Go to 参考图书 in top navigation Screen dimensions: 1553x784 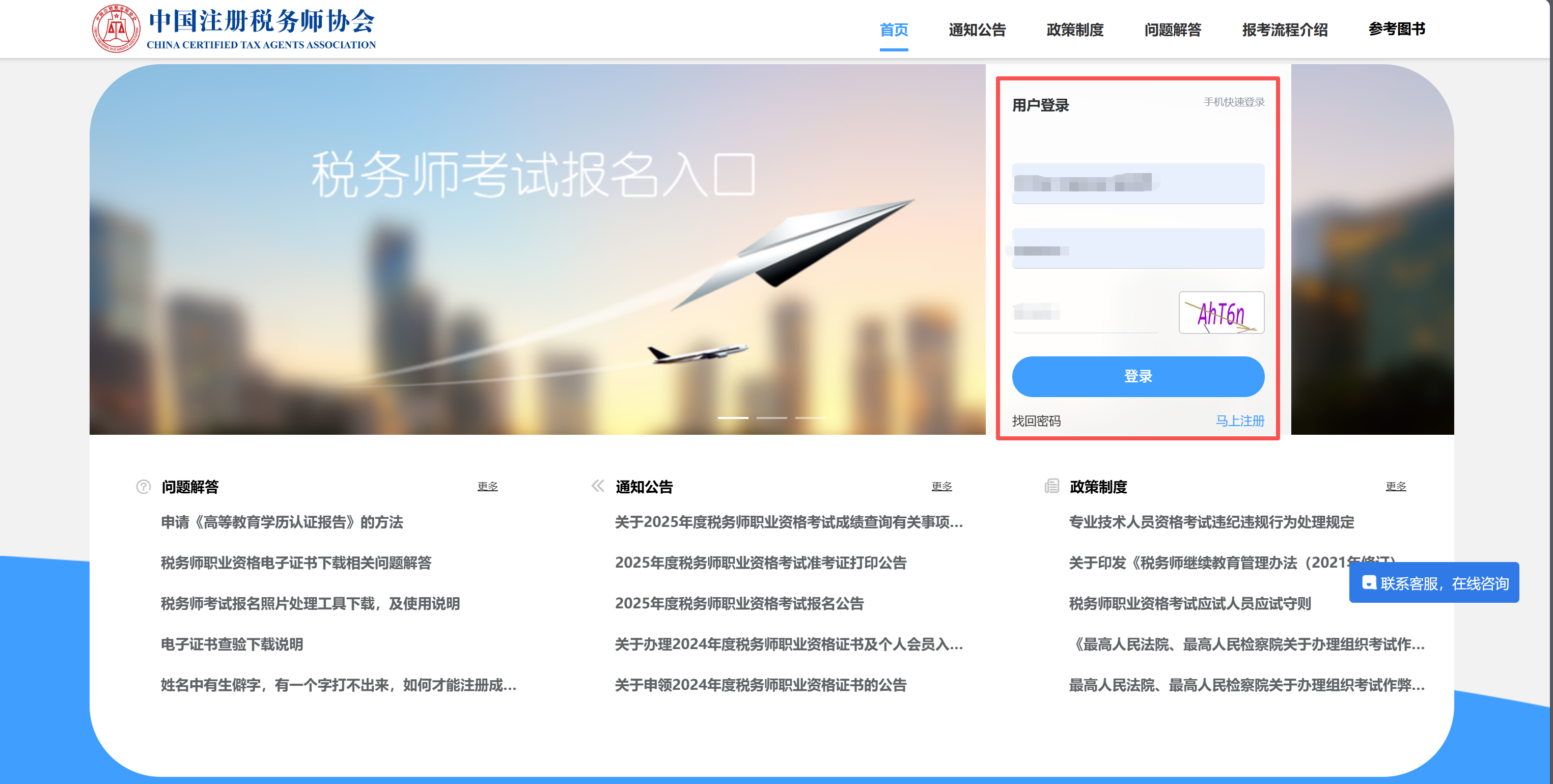coord(1396,29)
